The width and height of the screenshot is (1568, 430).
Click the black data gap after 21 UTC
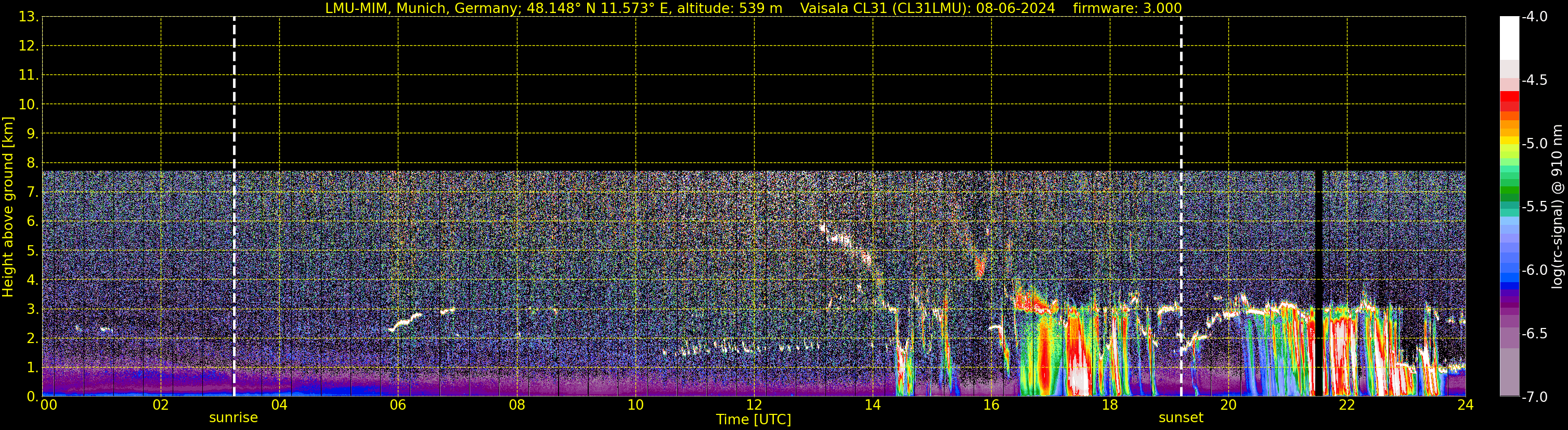pyautogui.click(x=1319, y=280)
